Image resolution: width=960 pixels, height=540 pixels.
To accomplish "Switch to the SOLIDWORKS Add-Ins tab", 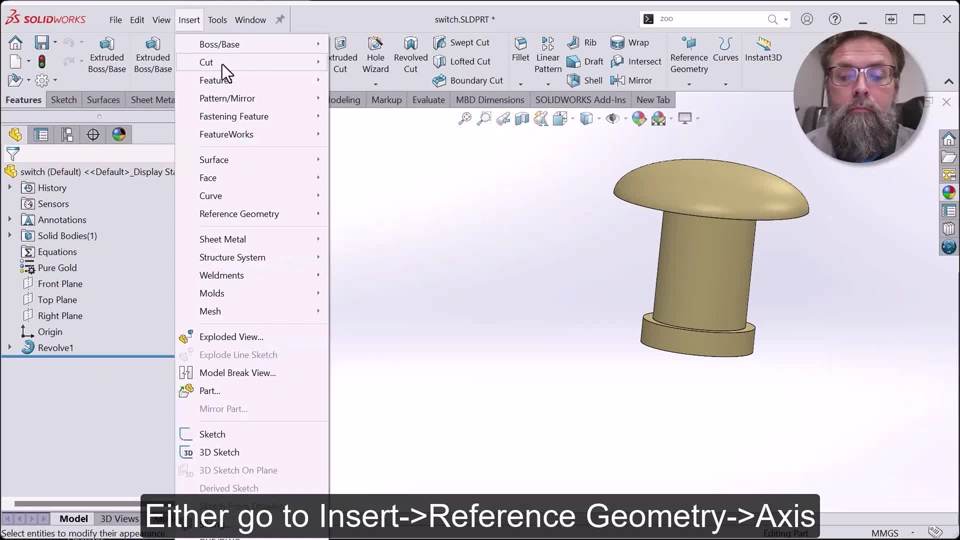I will click(x=580, y=99).
